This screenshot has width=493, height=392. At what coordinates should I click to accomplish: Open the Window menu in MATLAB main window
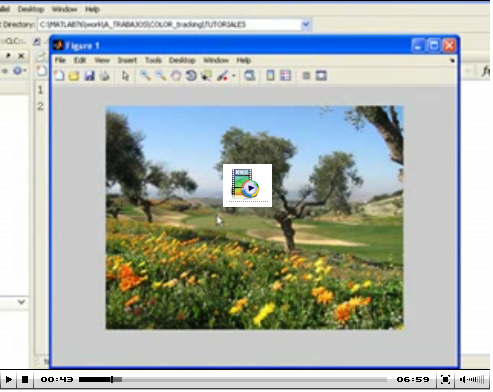(64, 9)
